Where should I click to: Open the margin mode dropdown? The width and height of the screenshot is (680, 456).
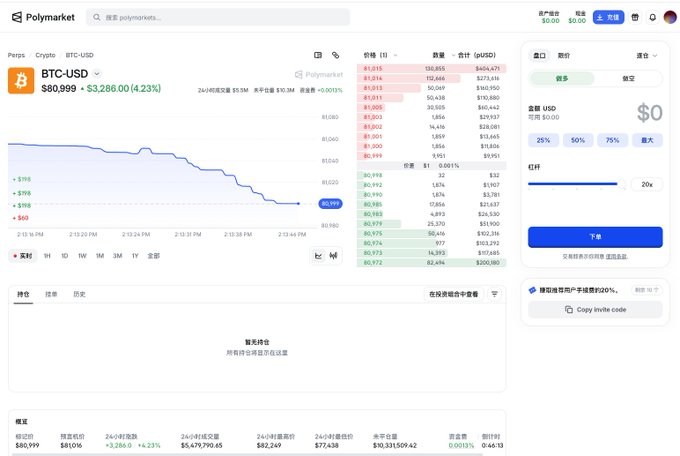pyautogui.click(x=647, y=56)
